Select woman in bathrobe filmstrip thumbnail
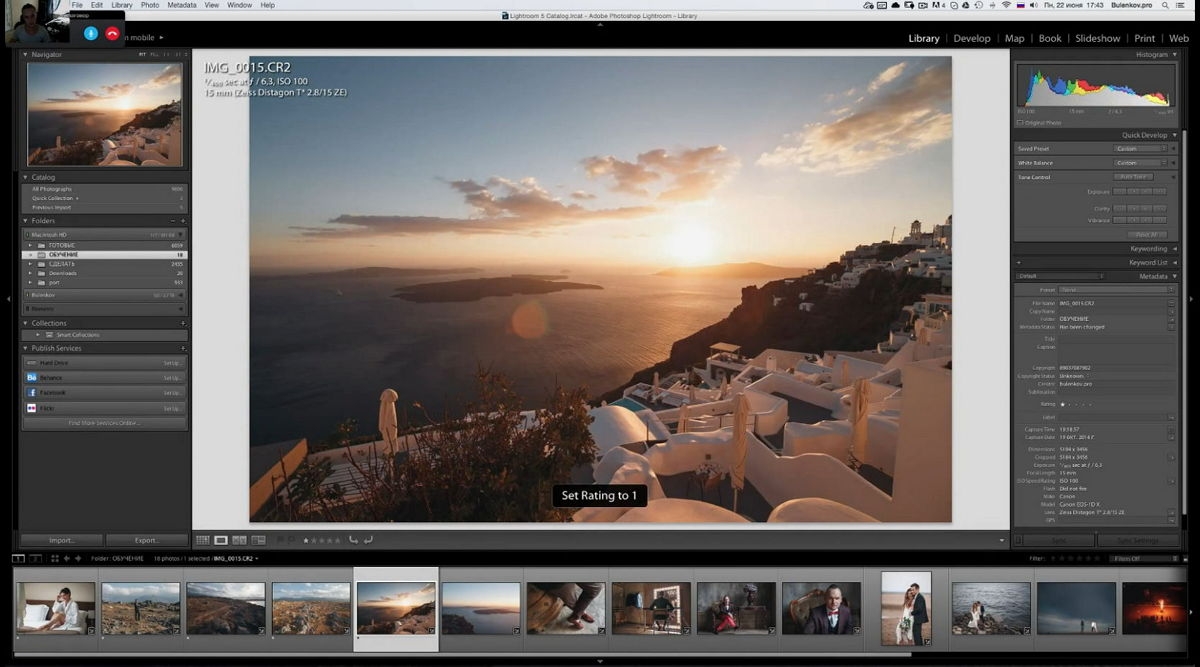 [x=56, y=608]
